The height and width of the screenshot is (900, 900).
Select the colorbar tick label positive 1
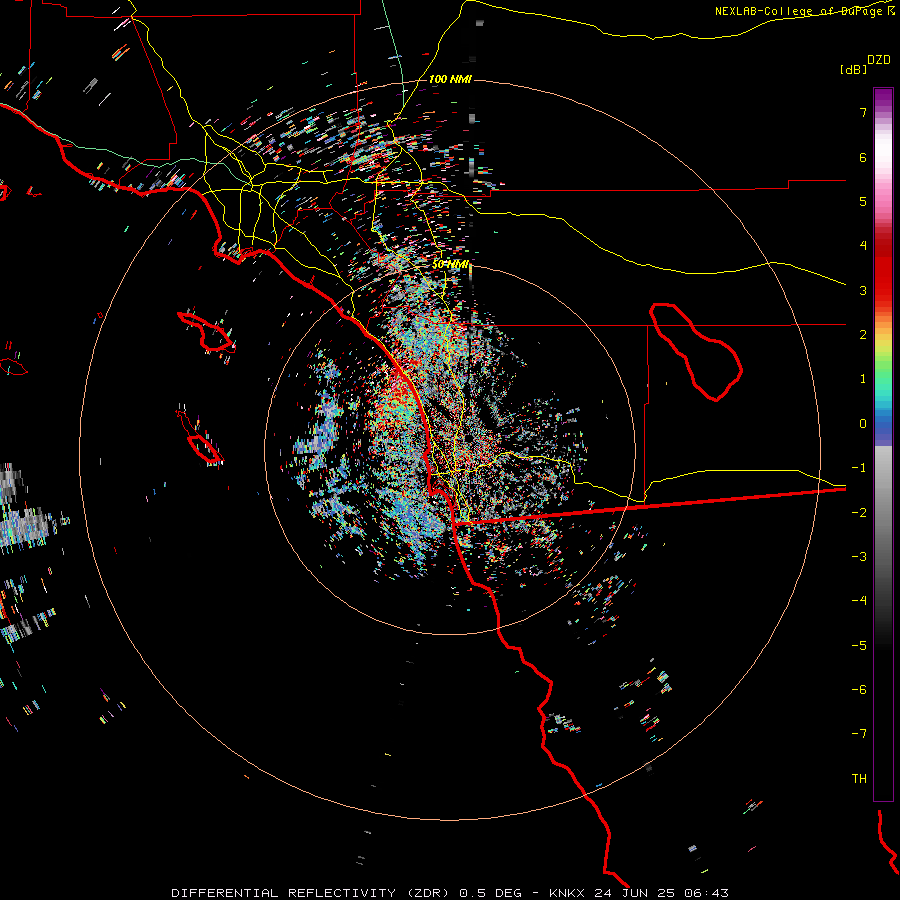click(863, 379)
